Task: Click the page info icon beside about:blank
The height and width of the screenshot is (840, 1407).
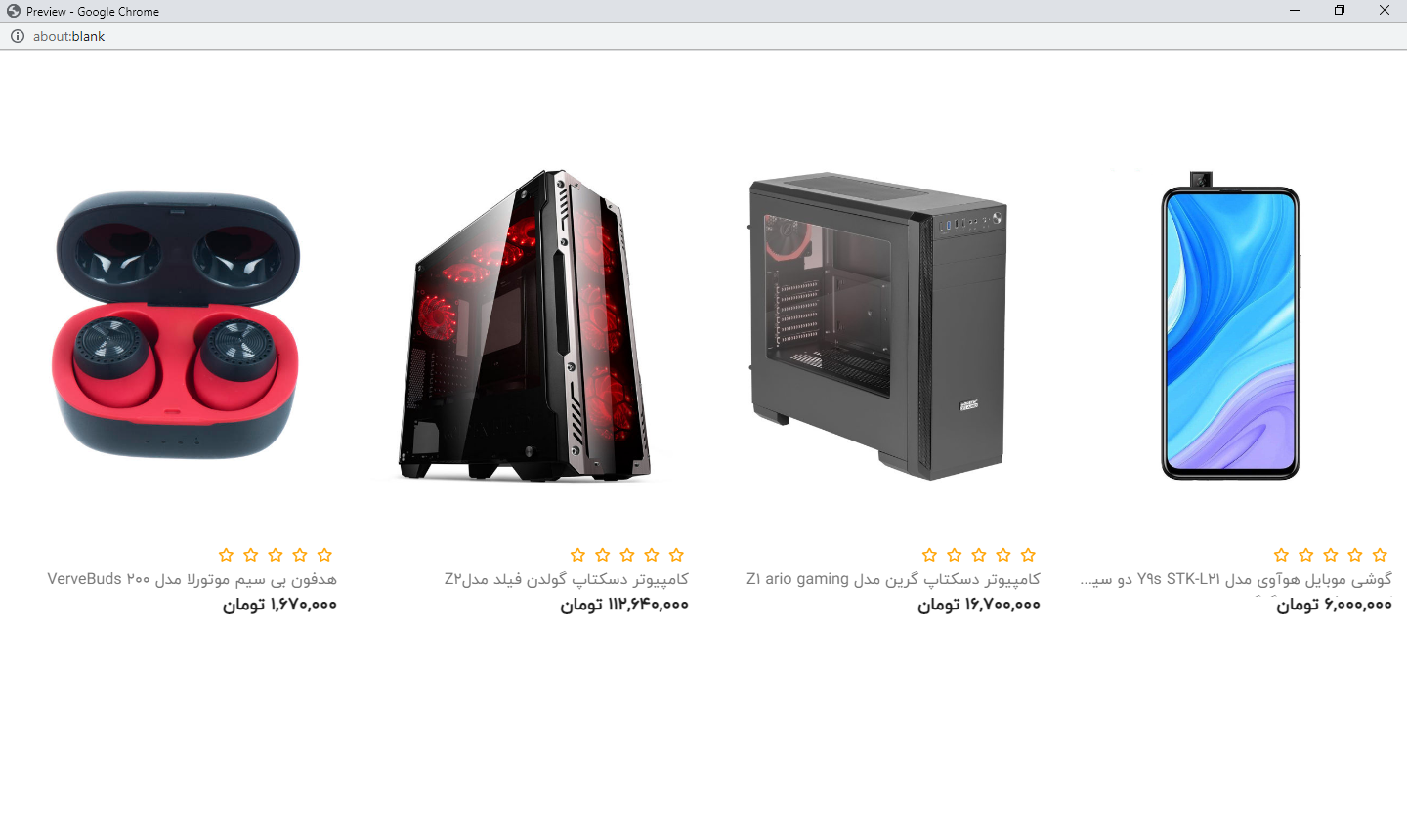Action: pos(18,36)
